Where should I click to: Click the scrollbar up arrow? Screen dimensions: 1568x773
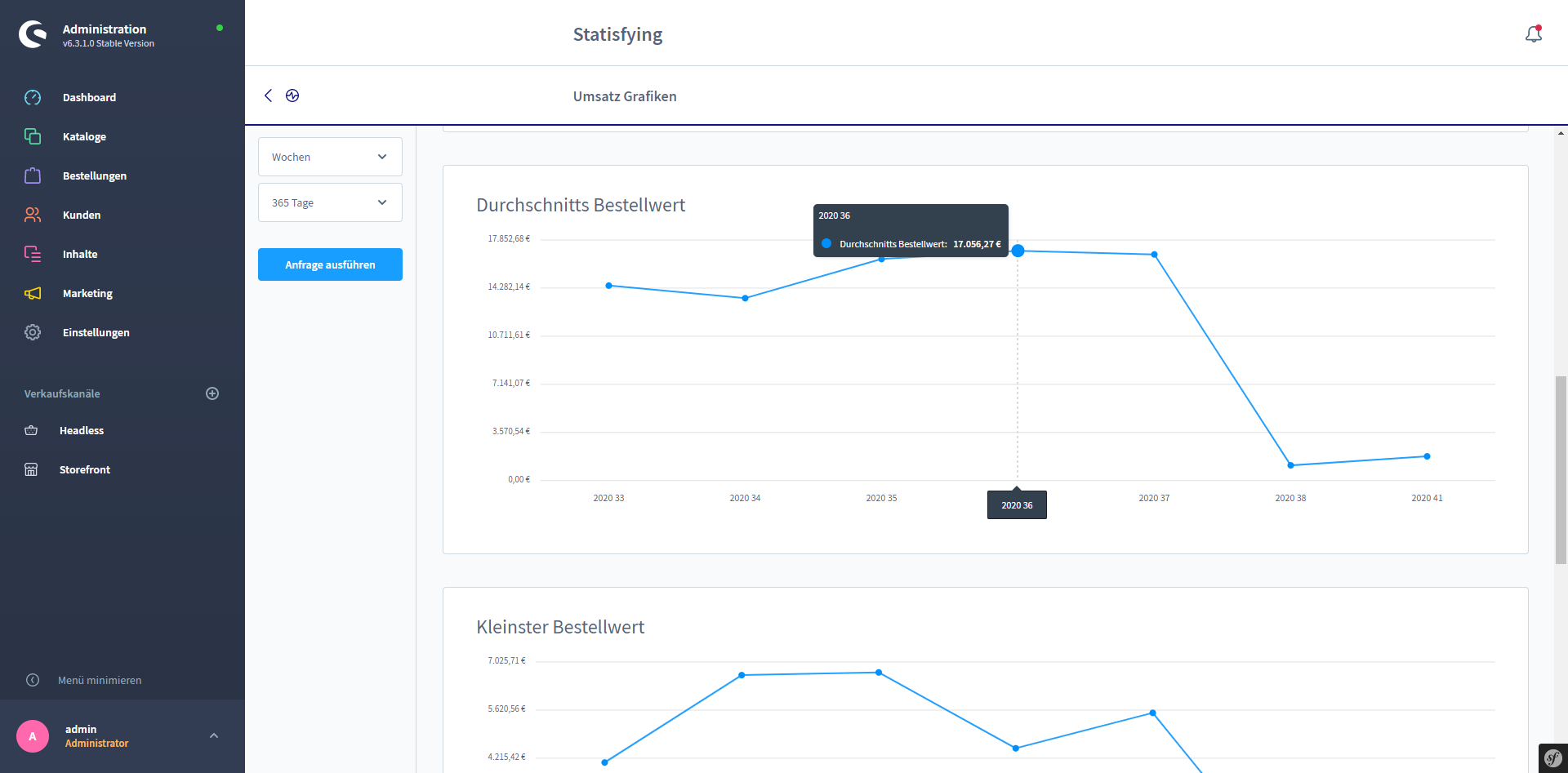click(1561, 132)
